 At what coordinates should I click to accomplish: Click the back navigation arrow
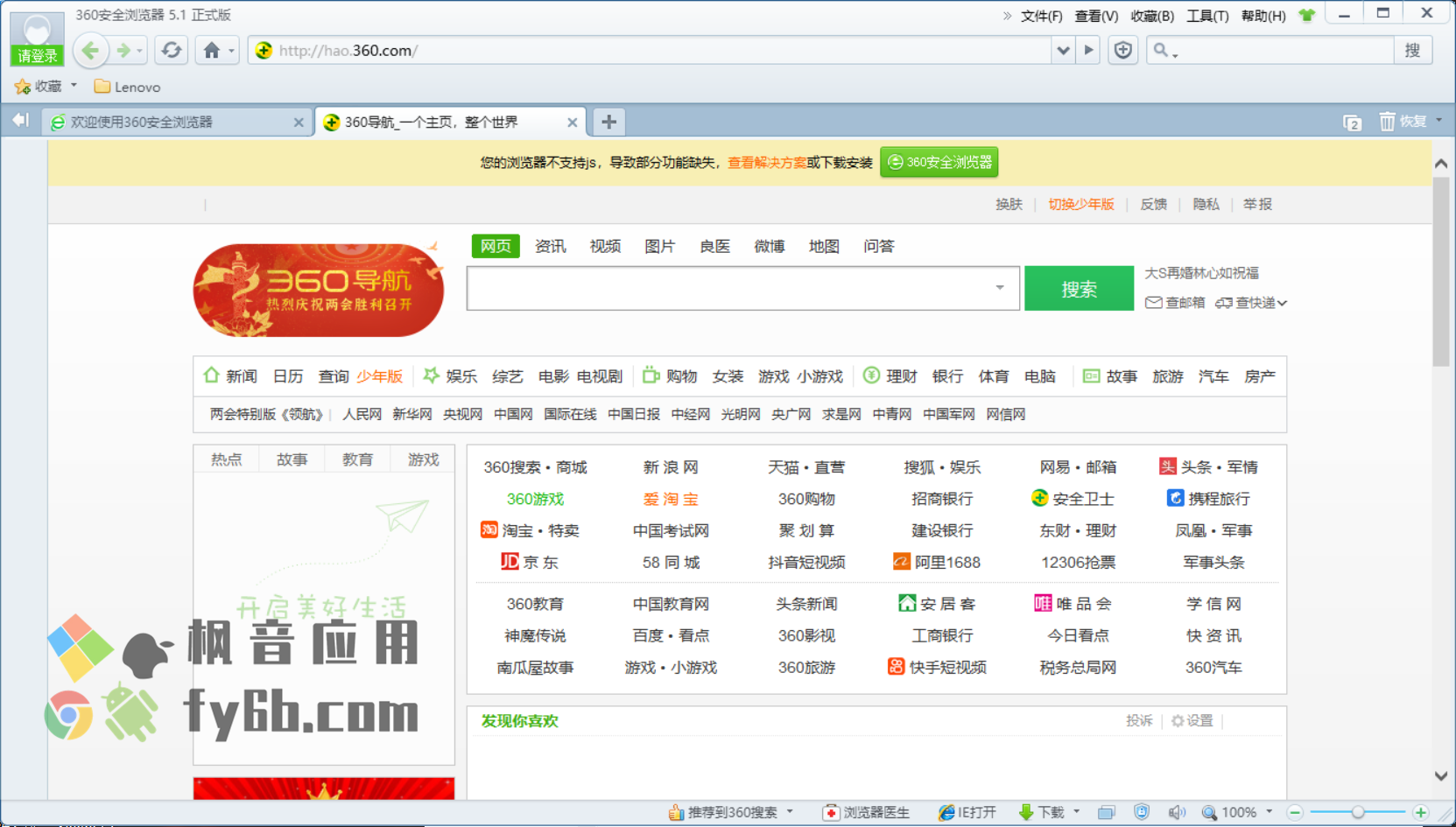[x=90, y=51]
